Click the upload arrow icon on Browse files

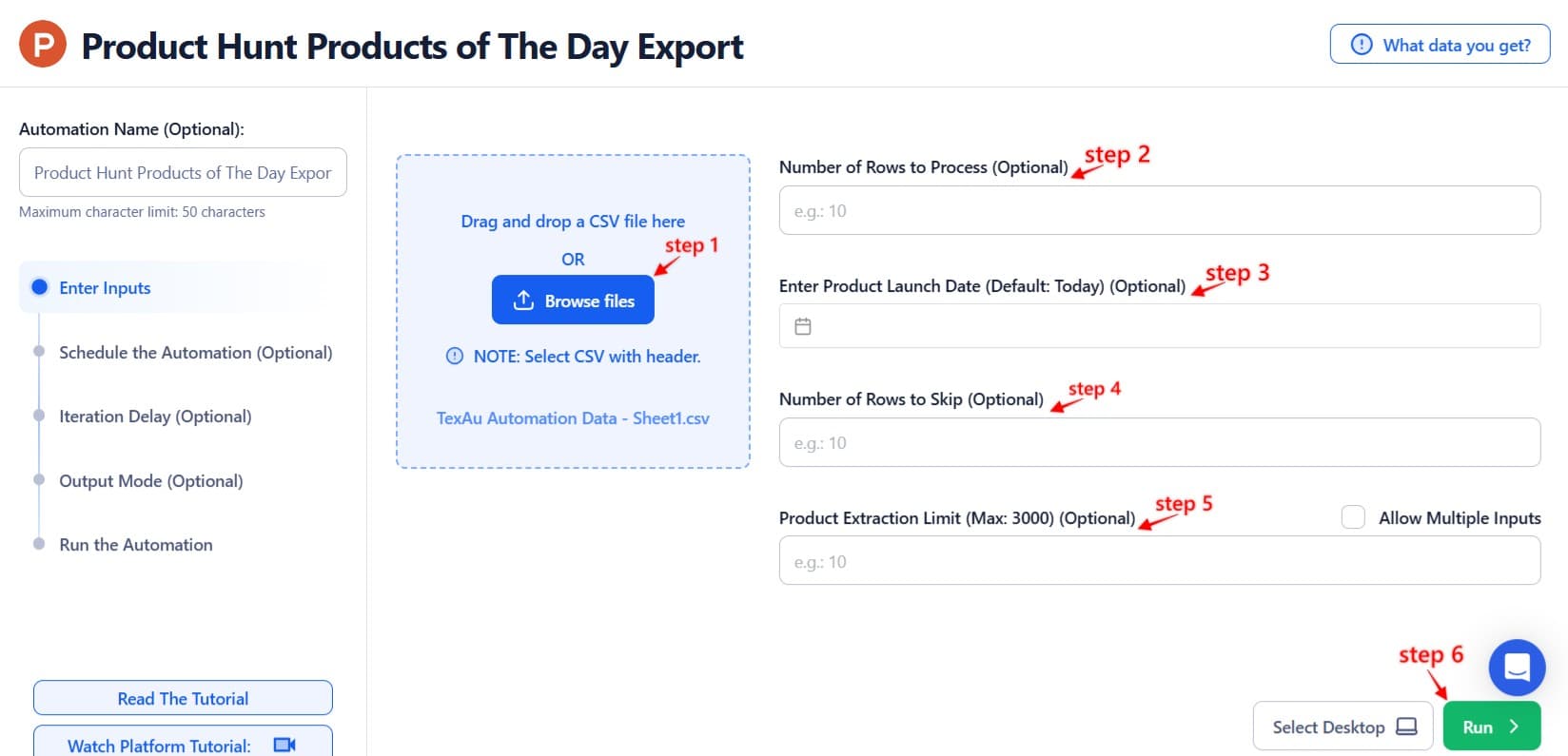coord(523,300)
